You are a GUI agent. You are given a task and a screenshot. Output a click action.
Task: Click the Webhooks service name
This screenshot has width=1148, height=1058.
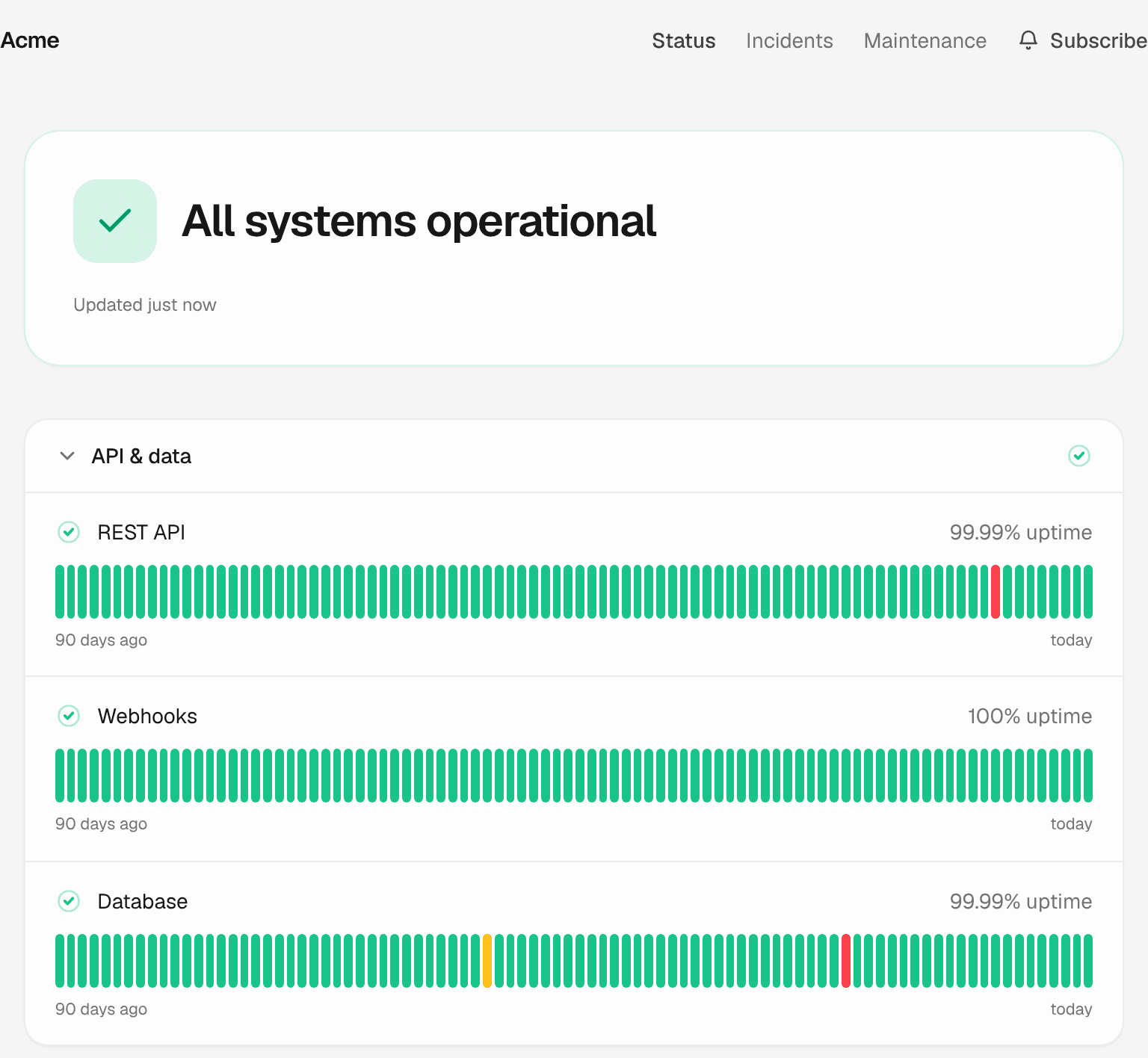tap(147, 716)
